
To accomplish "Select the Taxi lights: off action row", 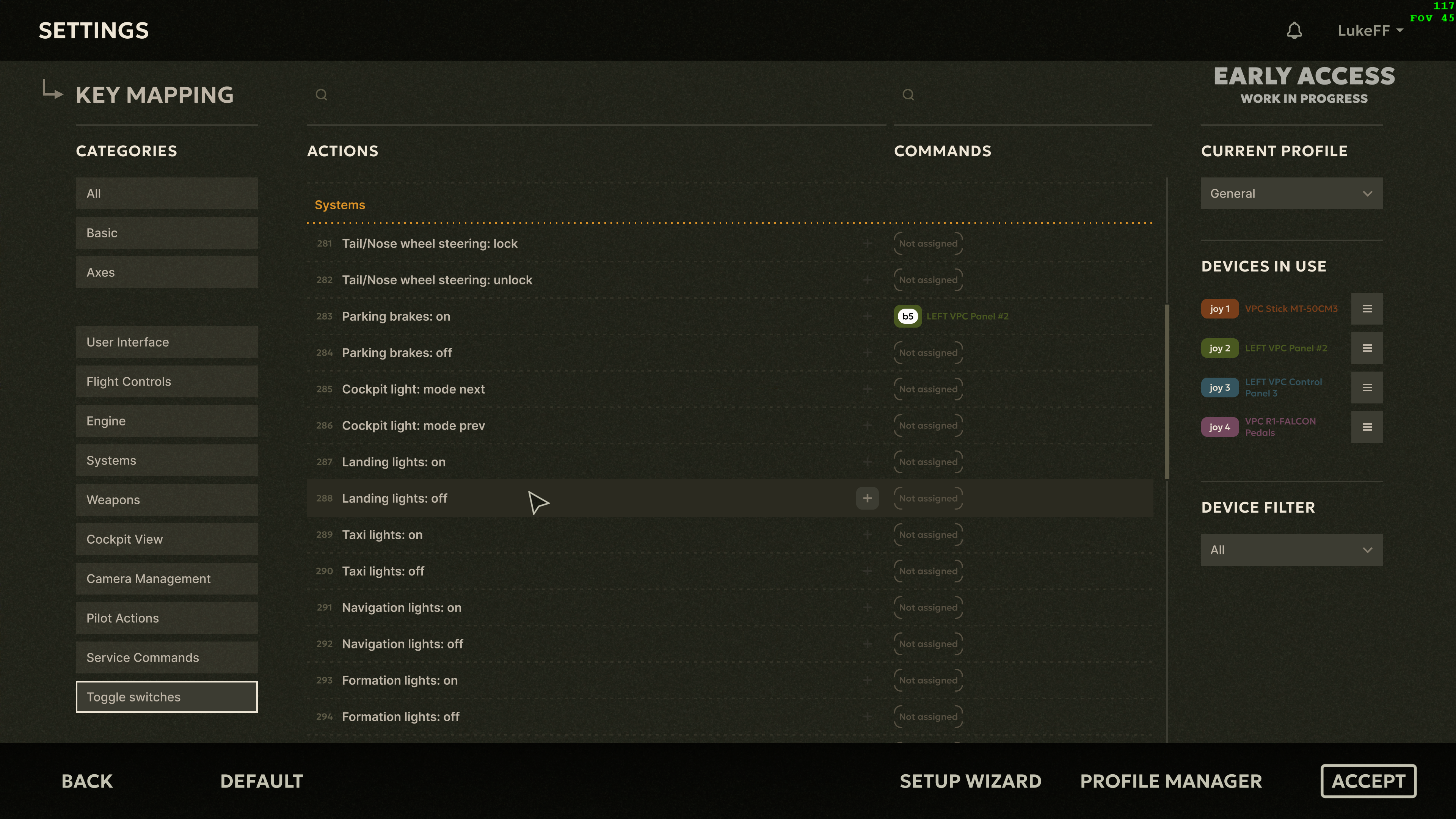I will point(730,571).
